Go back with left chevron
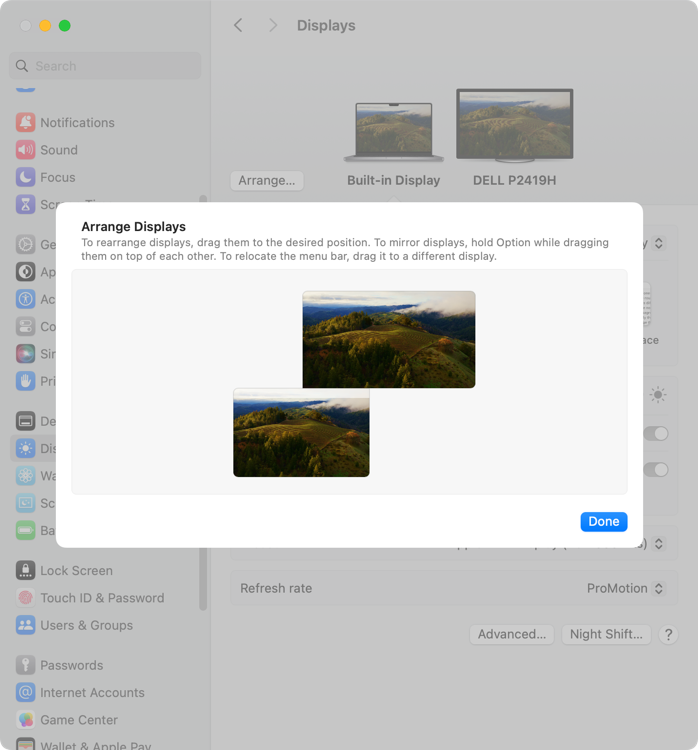698x750 pixels. coord(238,25)
